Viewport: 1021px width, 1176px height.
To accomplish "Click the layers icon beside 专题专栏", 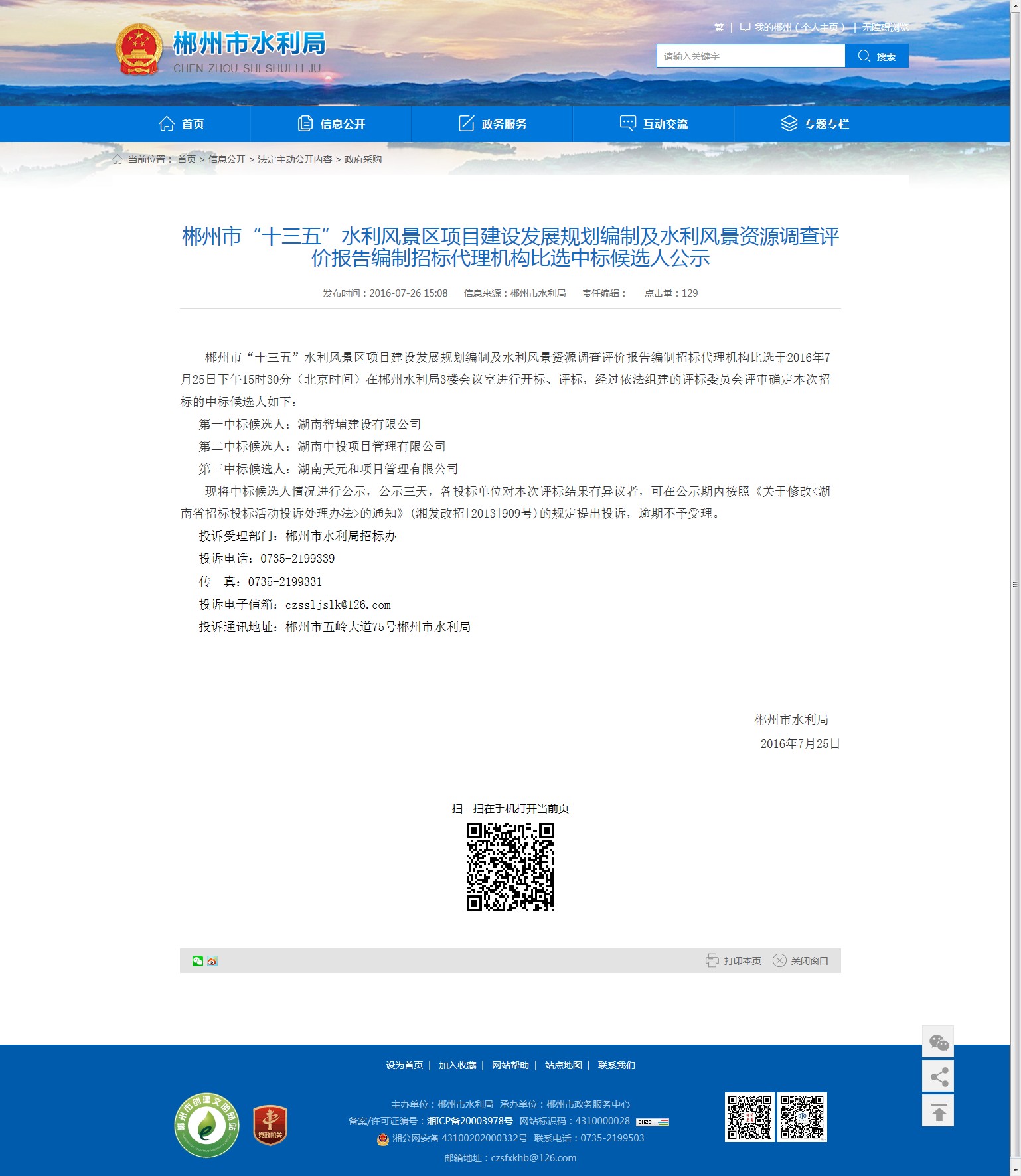I will (x=789, y=123).
